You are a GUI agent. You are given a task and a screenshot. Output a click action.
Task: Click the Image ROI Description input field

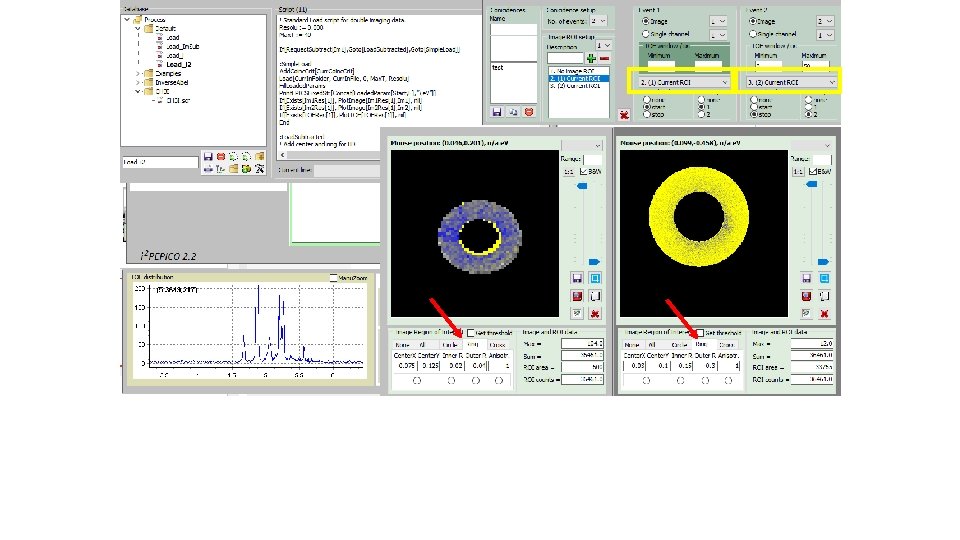[565, 59]
